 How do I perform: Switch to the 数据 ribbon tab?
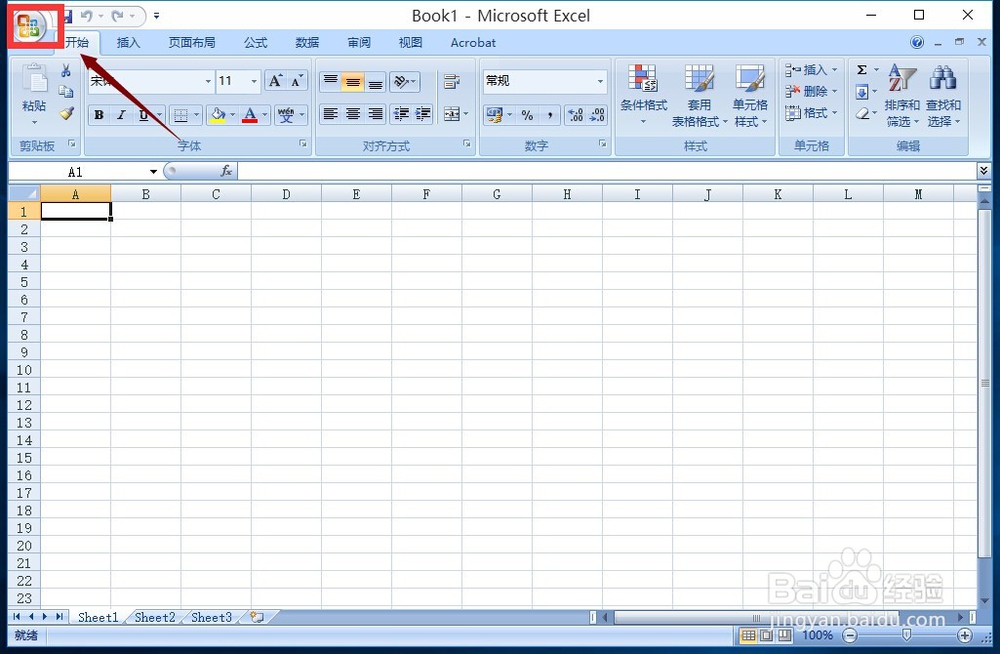click(x=307, y=43)
